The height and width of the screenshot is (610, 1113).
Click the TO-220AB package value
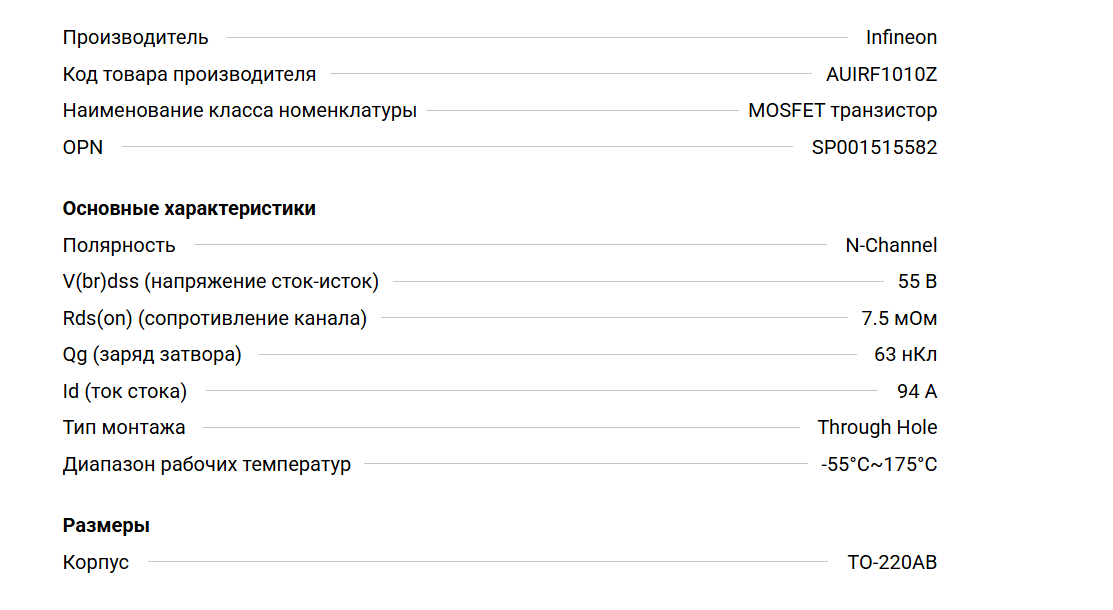click(892, 563)
